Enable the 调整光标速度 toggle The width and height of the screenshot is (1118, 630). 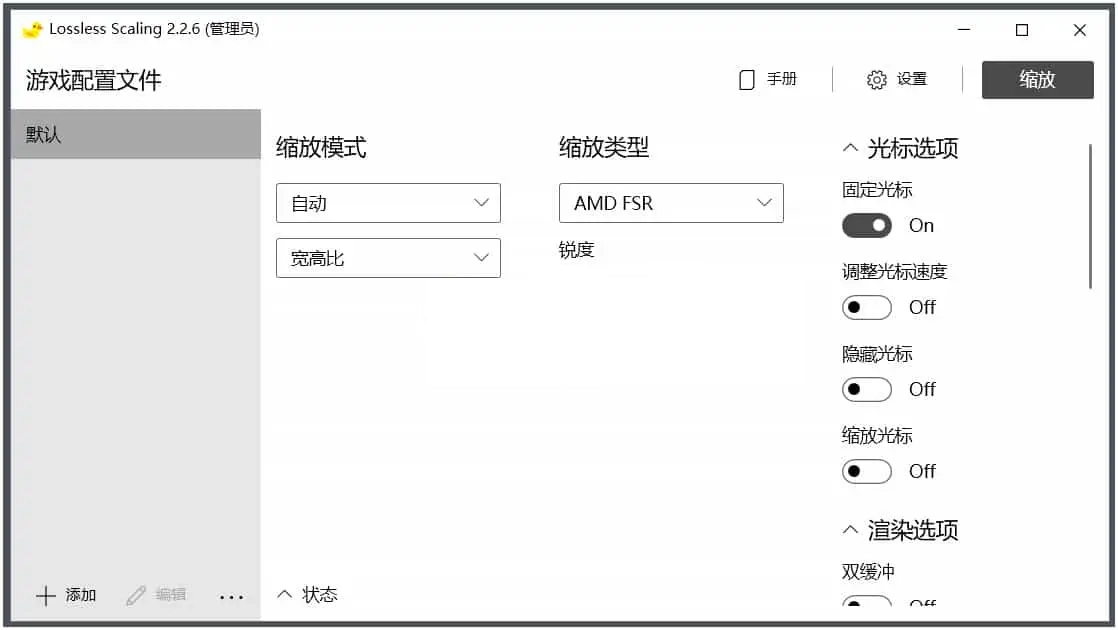coord(866,307)
